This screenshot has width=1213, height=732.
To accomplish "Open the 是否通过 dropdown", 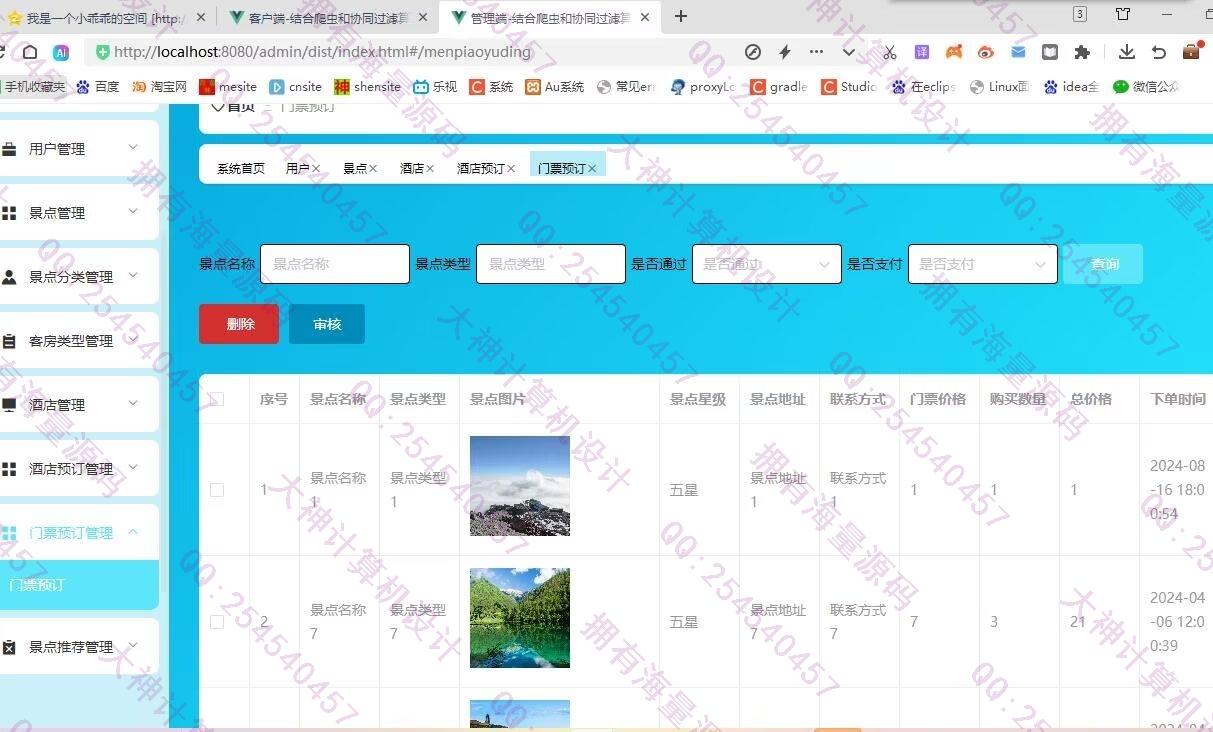I will pos(767,264).
